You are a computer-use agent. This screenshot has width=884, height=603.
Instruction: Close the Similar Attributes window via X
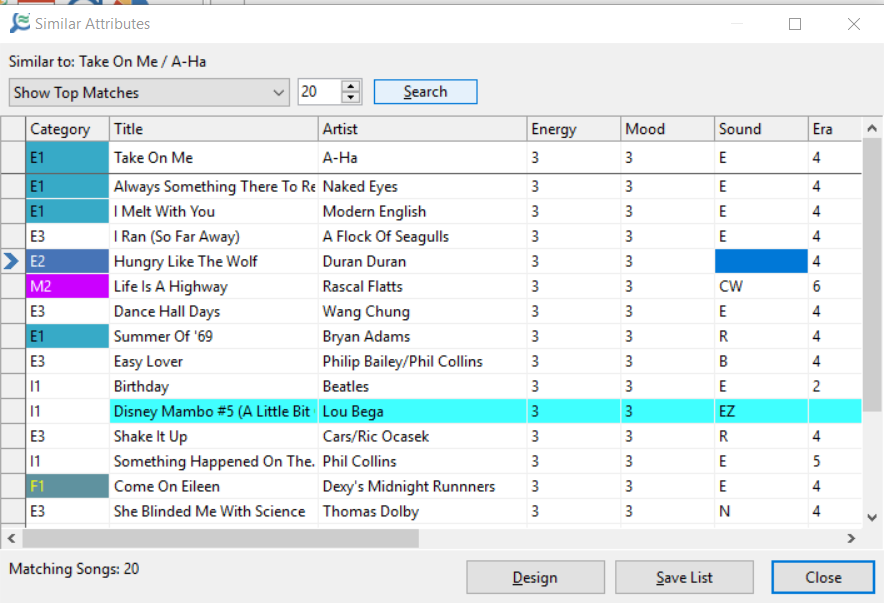point(854,24)
